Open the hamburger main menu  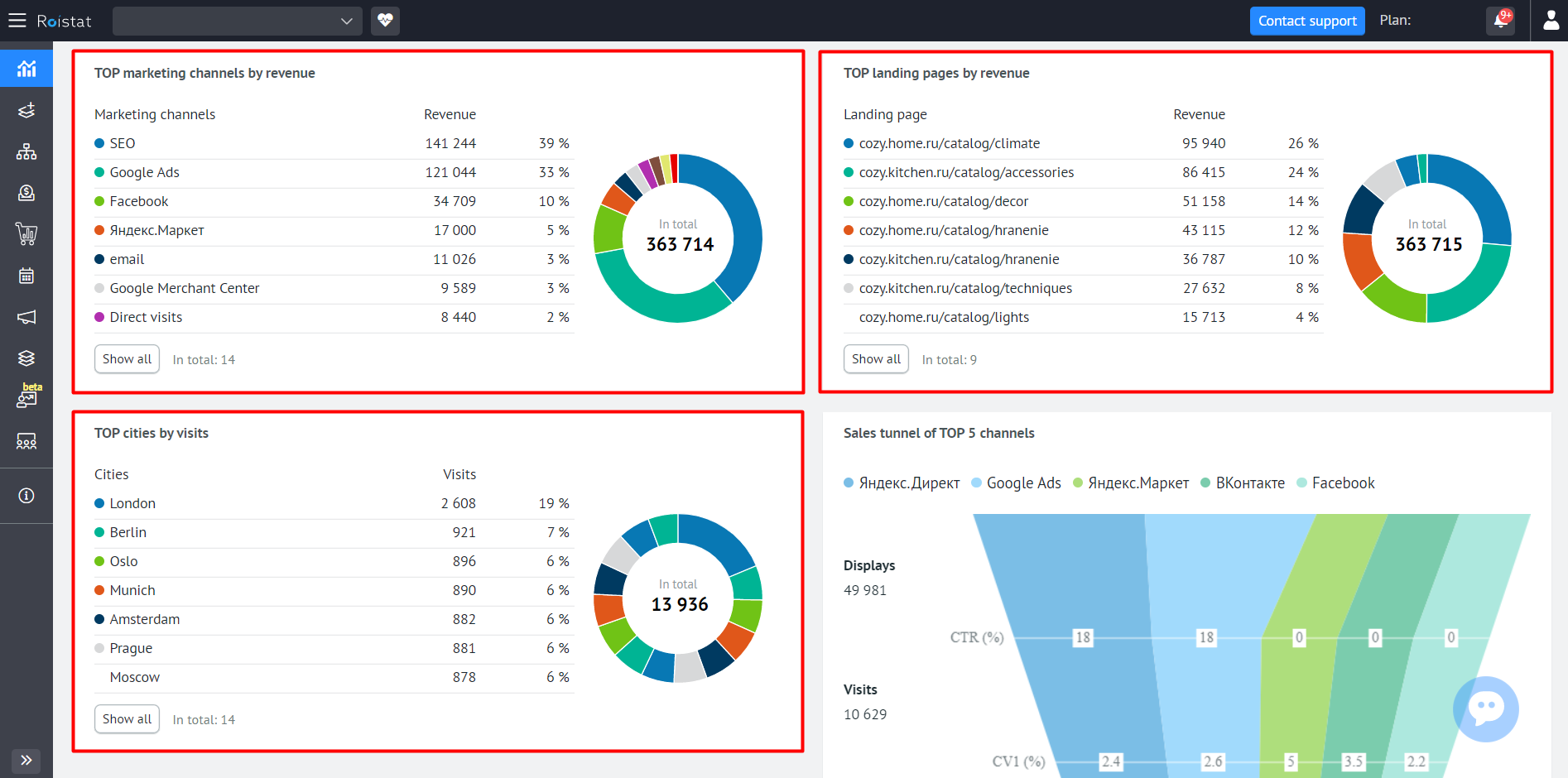[x=17, y=21]
